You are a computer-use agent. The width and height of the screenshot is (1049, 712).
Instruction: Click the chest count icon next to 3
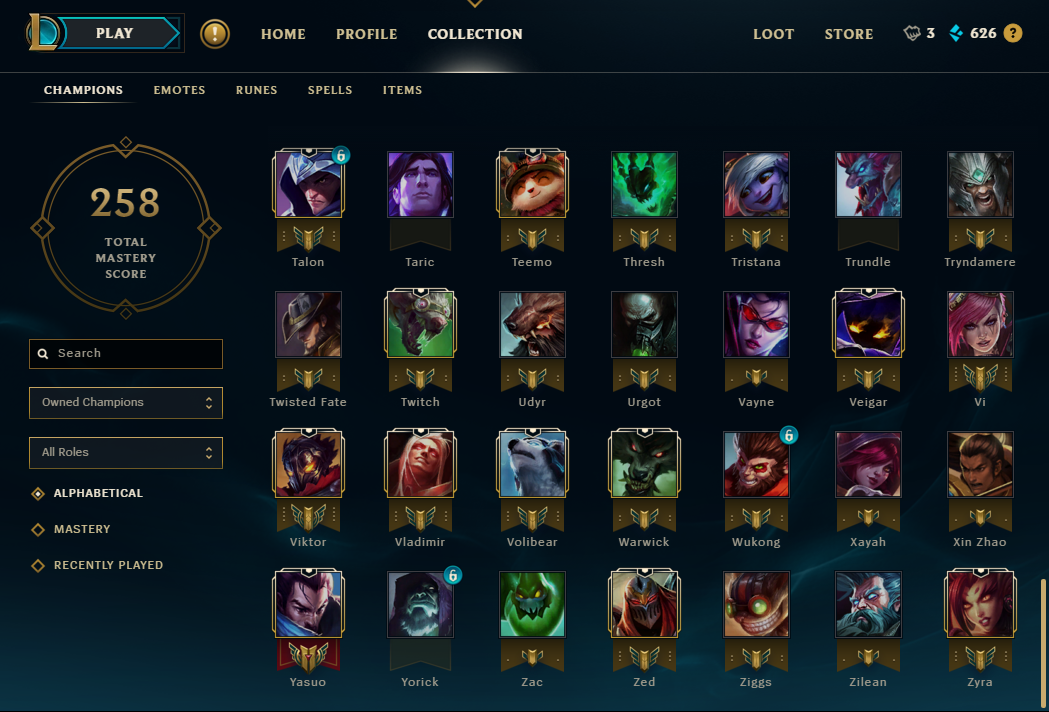912,33
